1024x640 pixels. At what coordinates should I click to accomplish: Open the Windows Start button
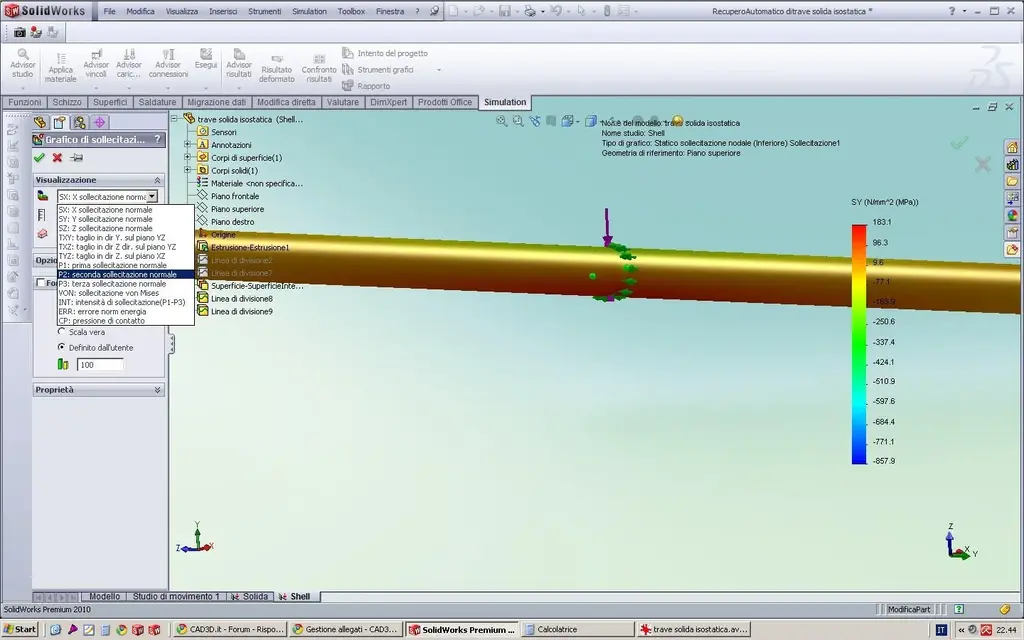coord(20,630)
